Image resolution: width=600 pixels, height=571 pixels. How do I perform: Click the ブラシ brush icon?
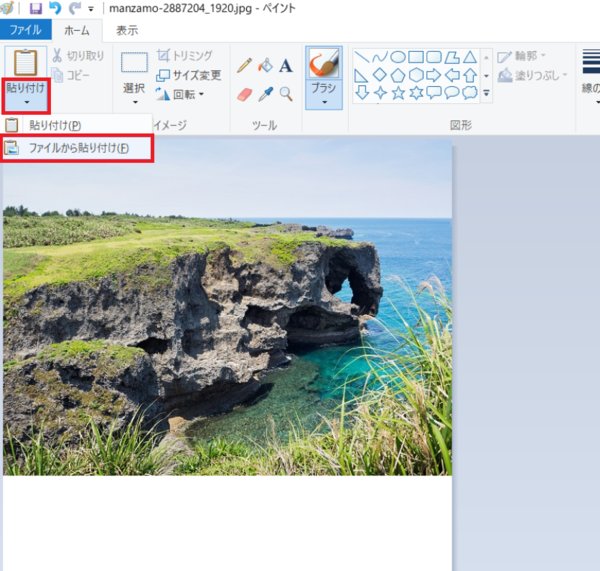[x=324, y=63]
